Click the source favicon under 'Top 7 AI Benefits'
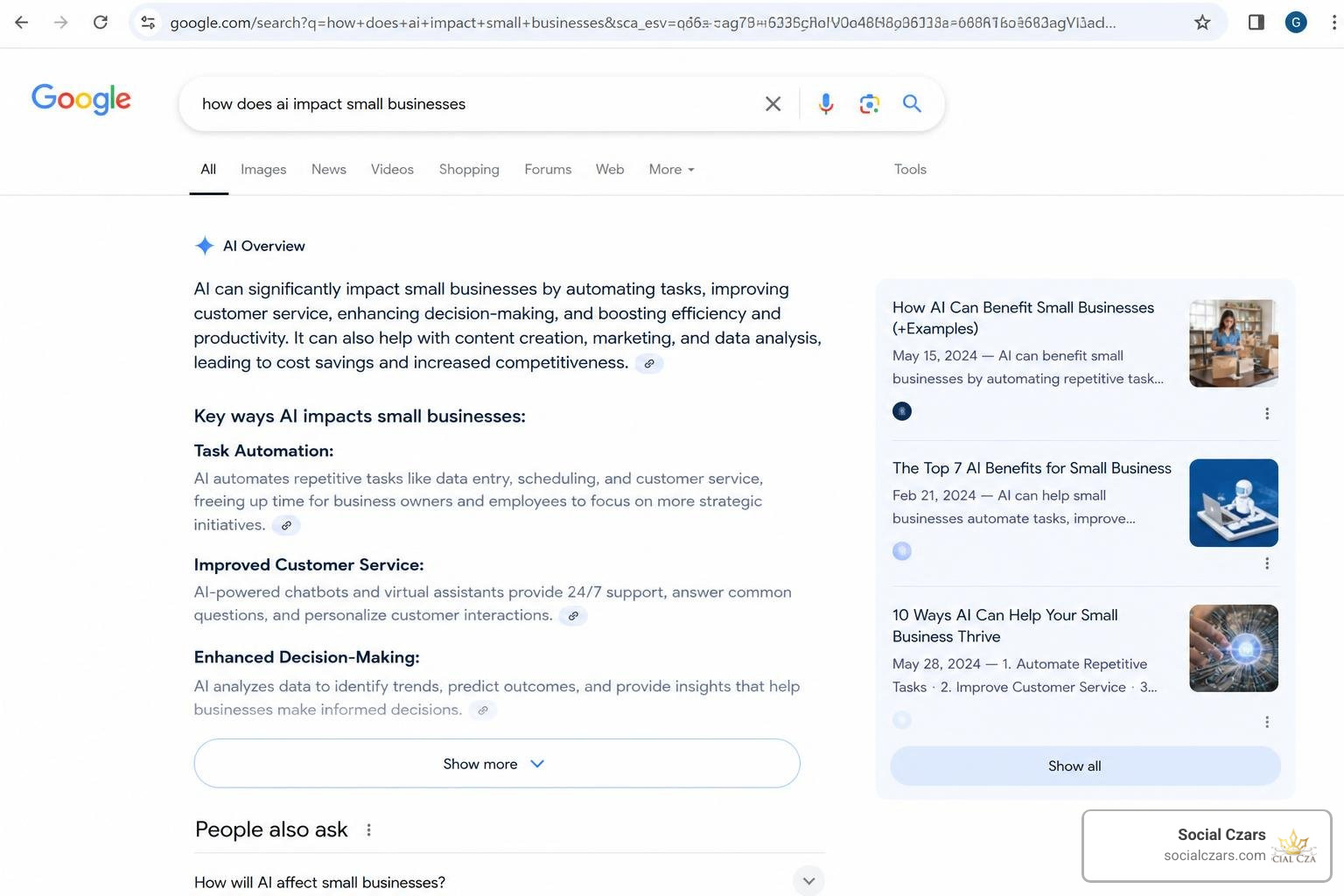1344x896 pixels. [902, 551]
